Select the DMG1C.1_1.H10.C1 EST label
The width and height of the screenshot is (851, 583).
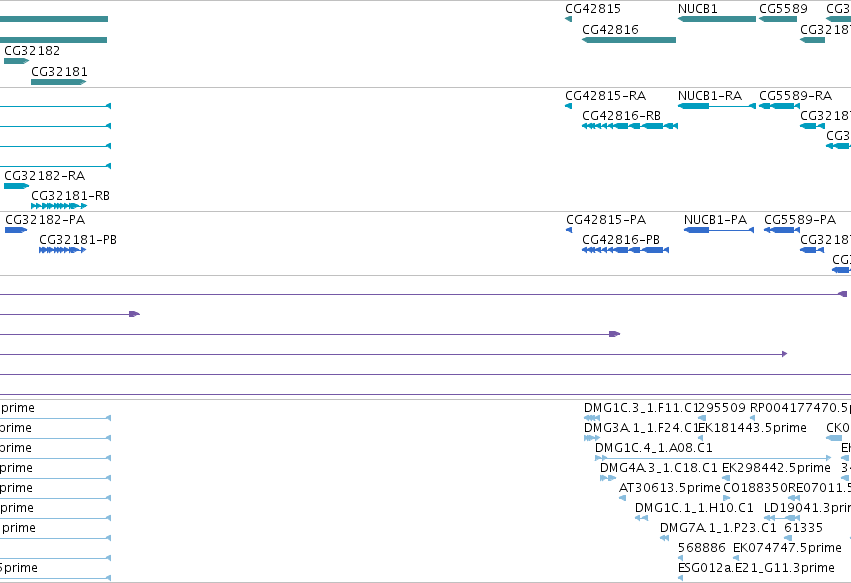point(694,508)
